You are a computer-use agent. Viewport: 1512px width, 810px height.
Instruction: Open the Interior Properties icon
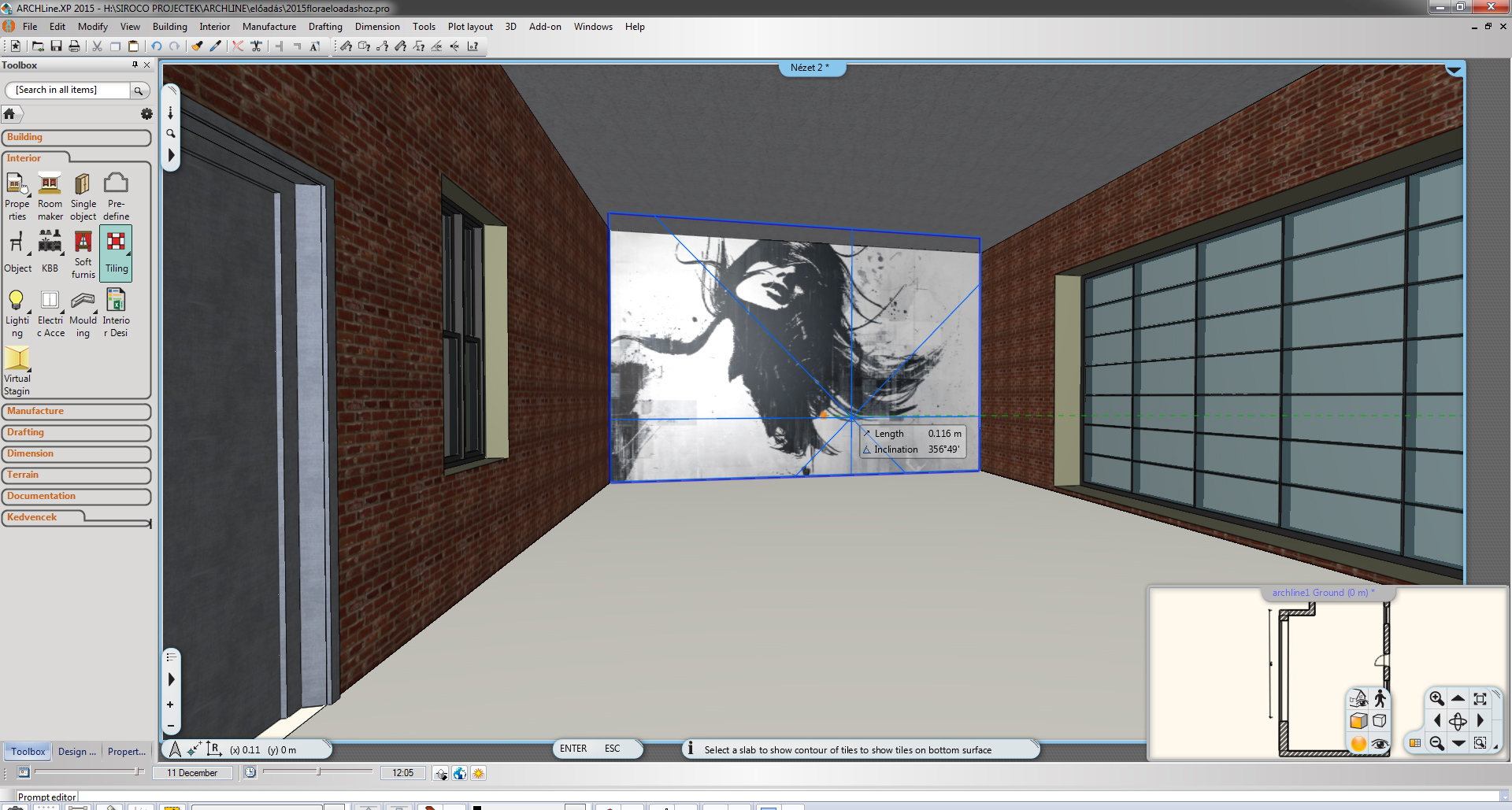[x=17, y=196]
